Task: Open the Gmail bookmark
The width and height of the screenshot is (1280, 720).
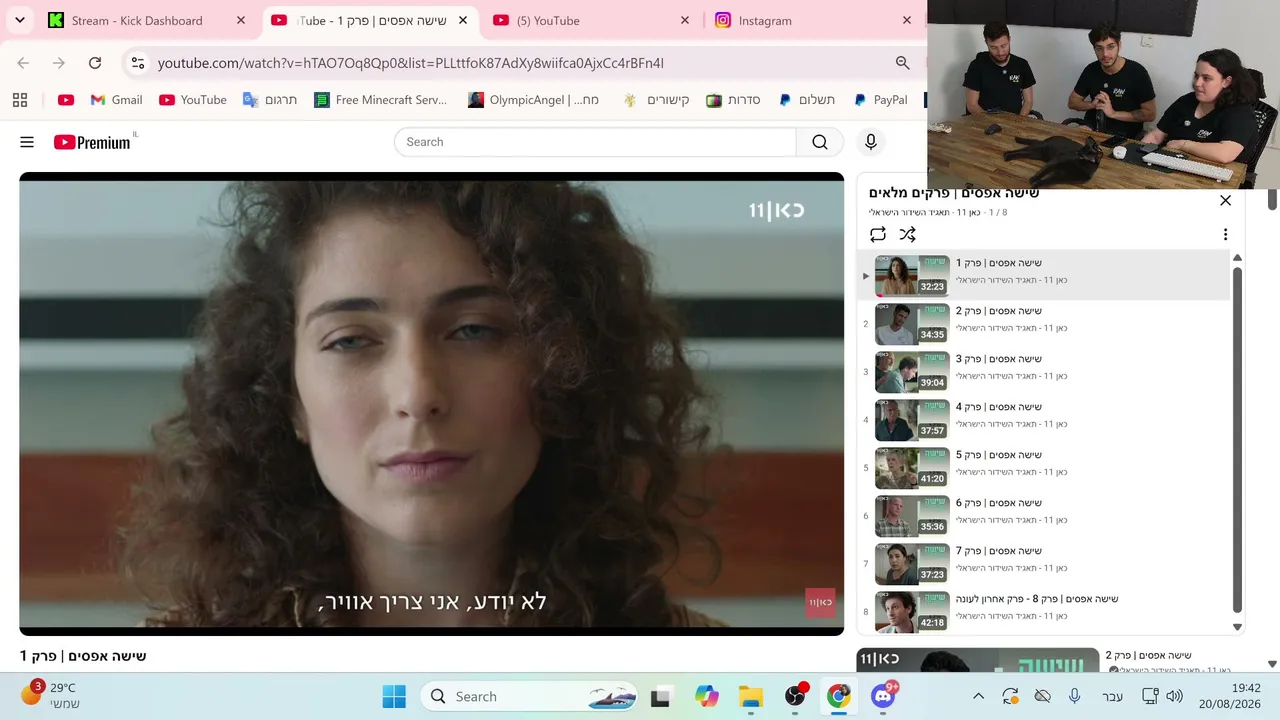Action: pyautogui.click(x=117, y=100)
